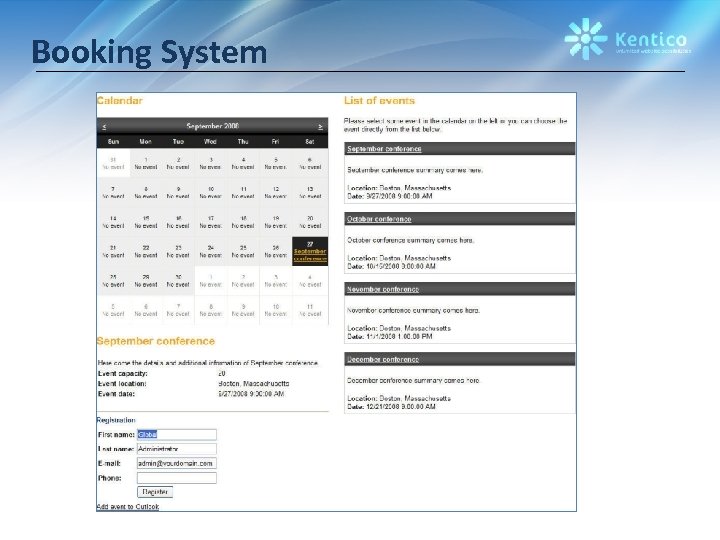The height and width of the screenshot is (540, 720).
Task: Click Add event to Outlook link
Action: pos(128,506)
